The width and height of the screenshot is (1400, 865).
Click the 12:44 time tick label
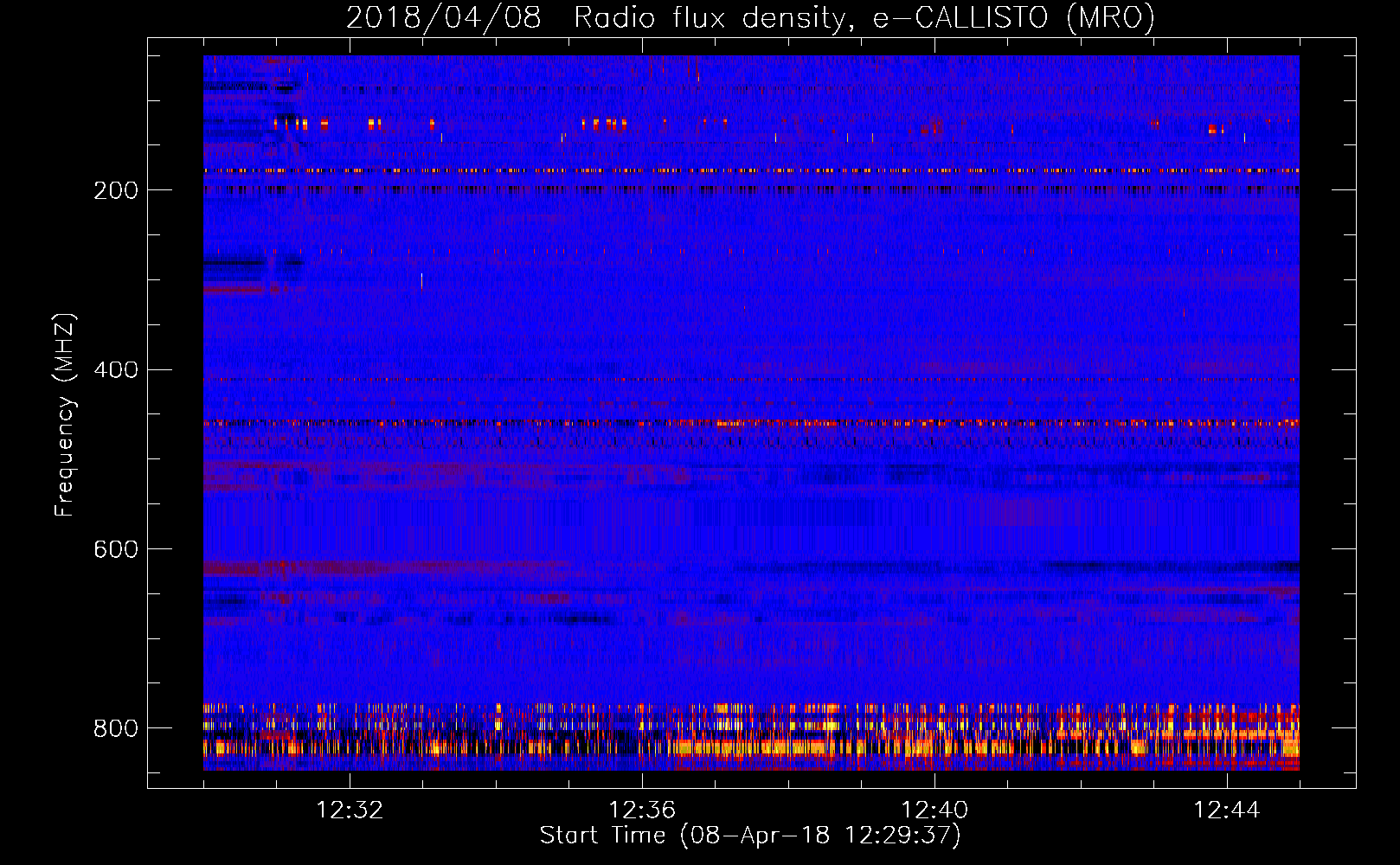(1227, 811)
